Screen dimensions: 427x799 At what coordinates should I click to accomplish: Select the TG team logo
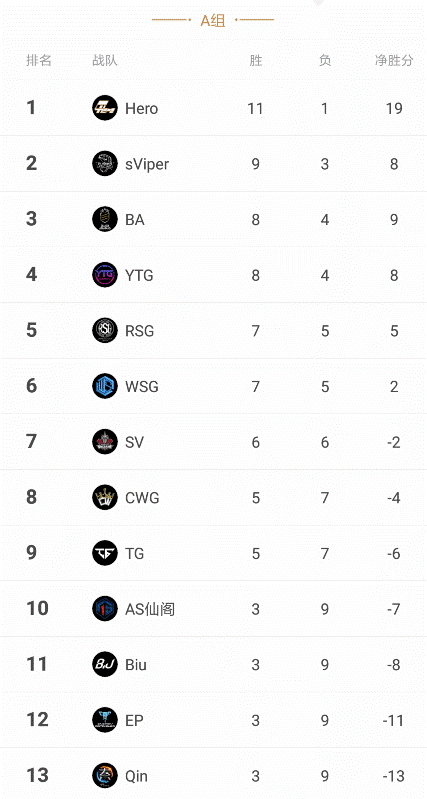105,553
